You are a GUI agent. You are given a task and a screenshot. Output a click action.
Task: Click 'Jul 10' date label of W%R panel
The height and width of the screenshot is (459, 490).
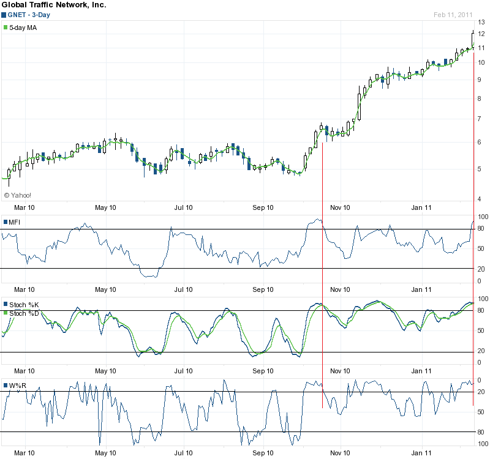[x=183, y=453]
